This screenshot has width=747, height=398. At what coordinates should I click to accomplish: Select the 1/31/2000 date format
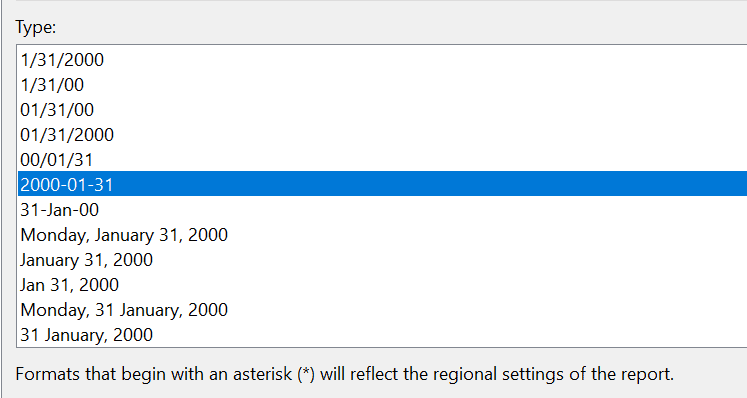pos(382,60)
